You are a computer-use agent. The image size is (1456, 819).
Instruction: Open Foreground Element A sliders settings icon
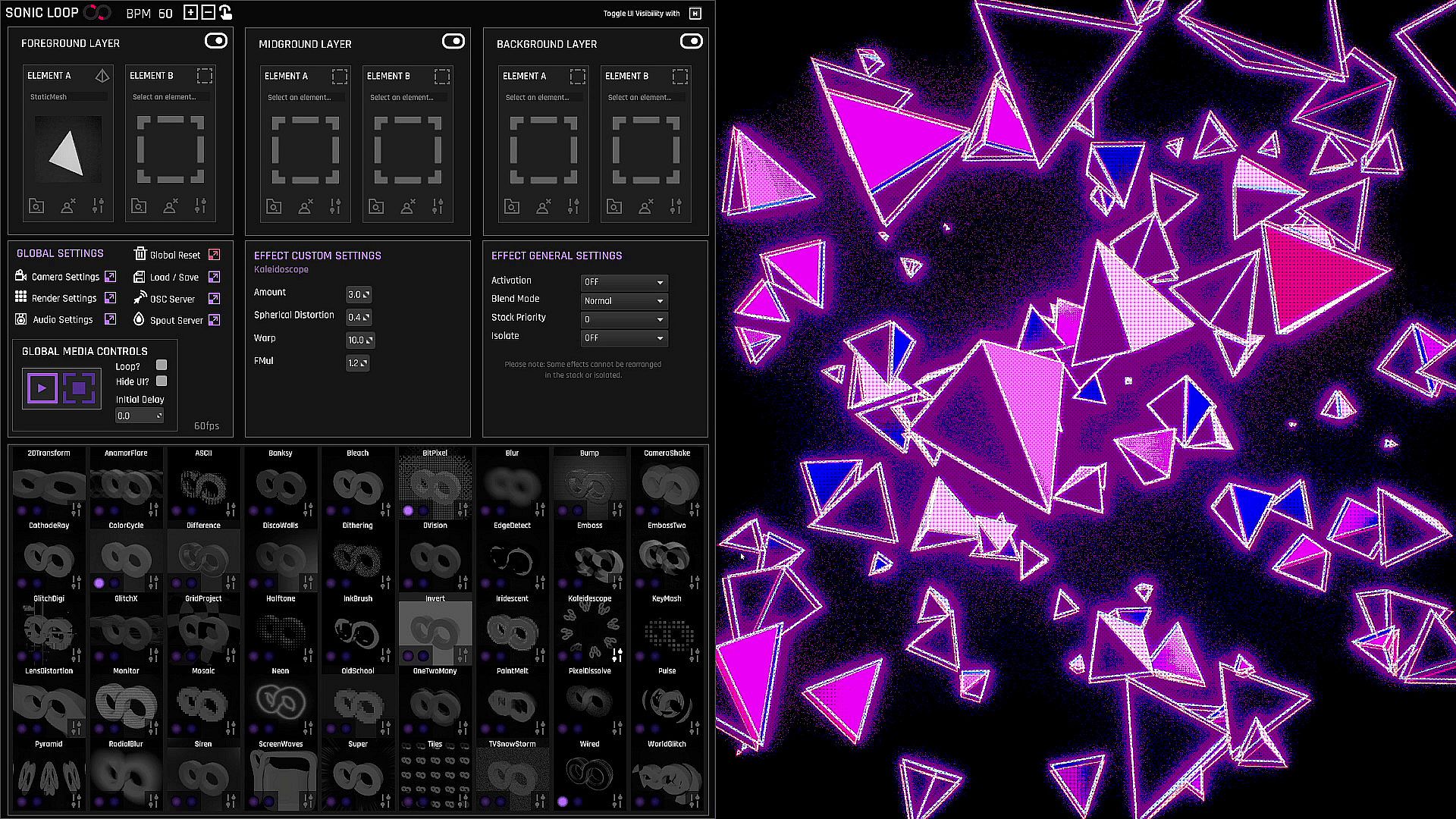[x=98, y=206]
